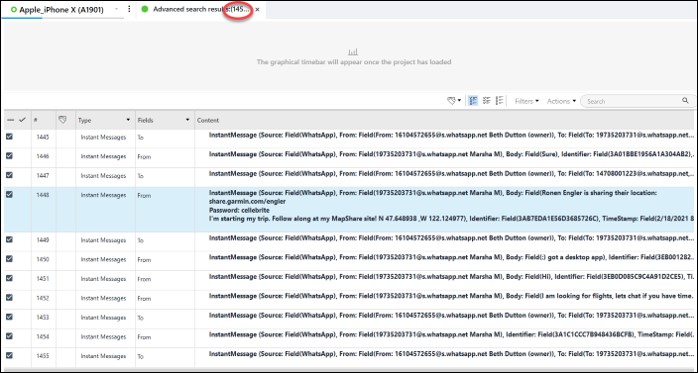Click the timebar chart icon
This screenshot has height=373, width=698.
pyautogui.click(x=353, y=52)
